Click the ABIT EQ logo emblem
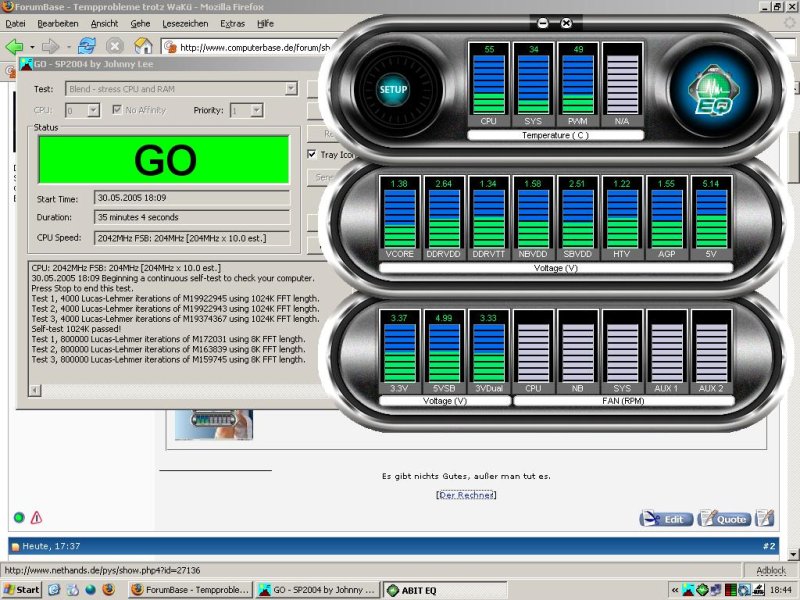The width and height of the screenshot is (800, 600). 714,92
